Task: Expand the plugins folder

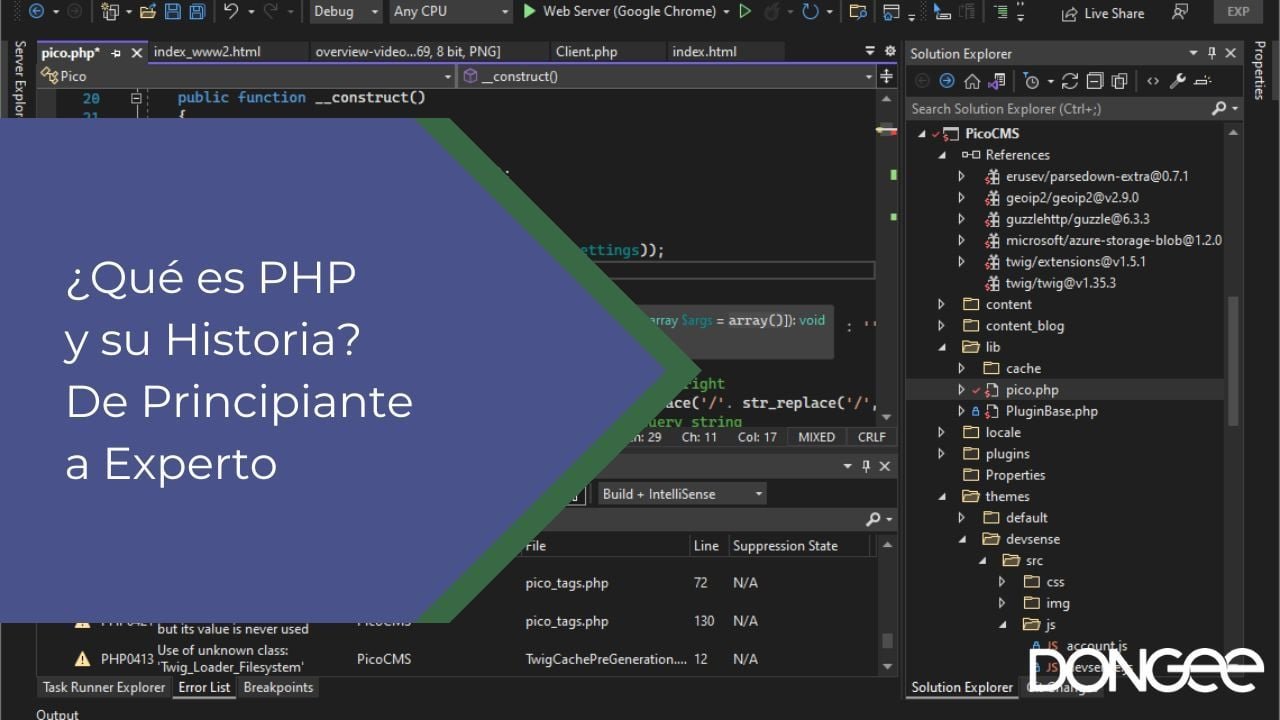Action: click(x=941, y=453)
